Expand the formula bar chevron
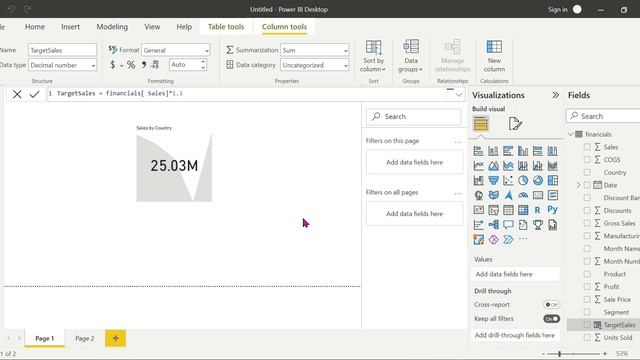This screenshot has height=360, width=640. tap(459, 95)
